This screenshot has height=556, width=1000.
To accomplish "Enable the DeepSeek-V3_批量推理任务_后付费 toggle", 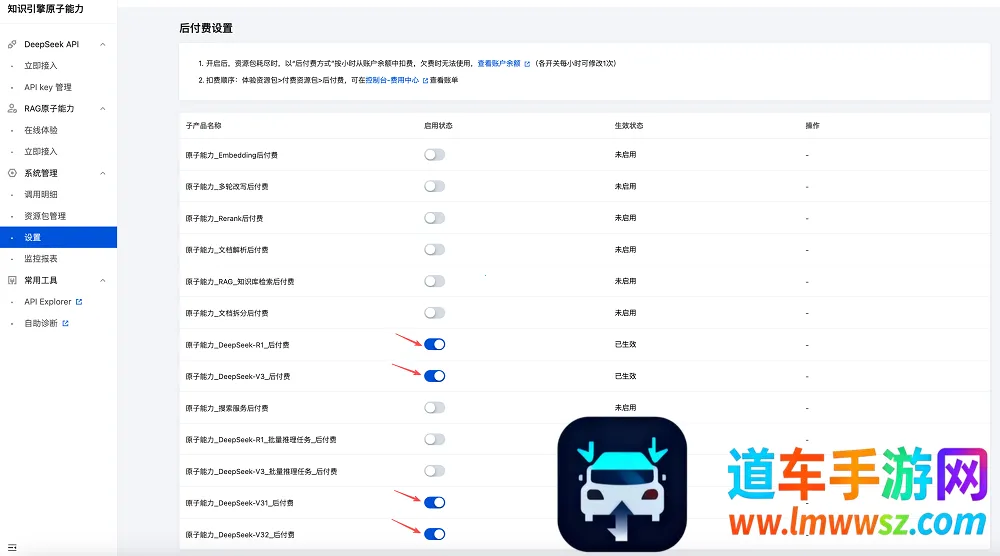I will (x=434, y=471).
